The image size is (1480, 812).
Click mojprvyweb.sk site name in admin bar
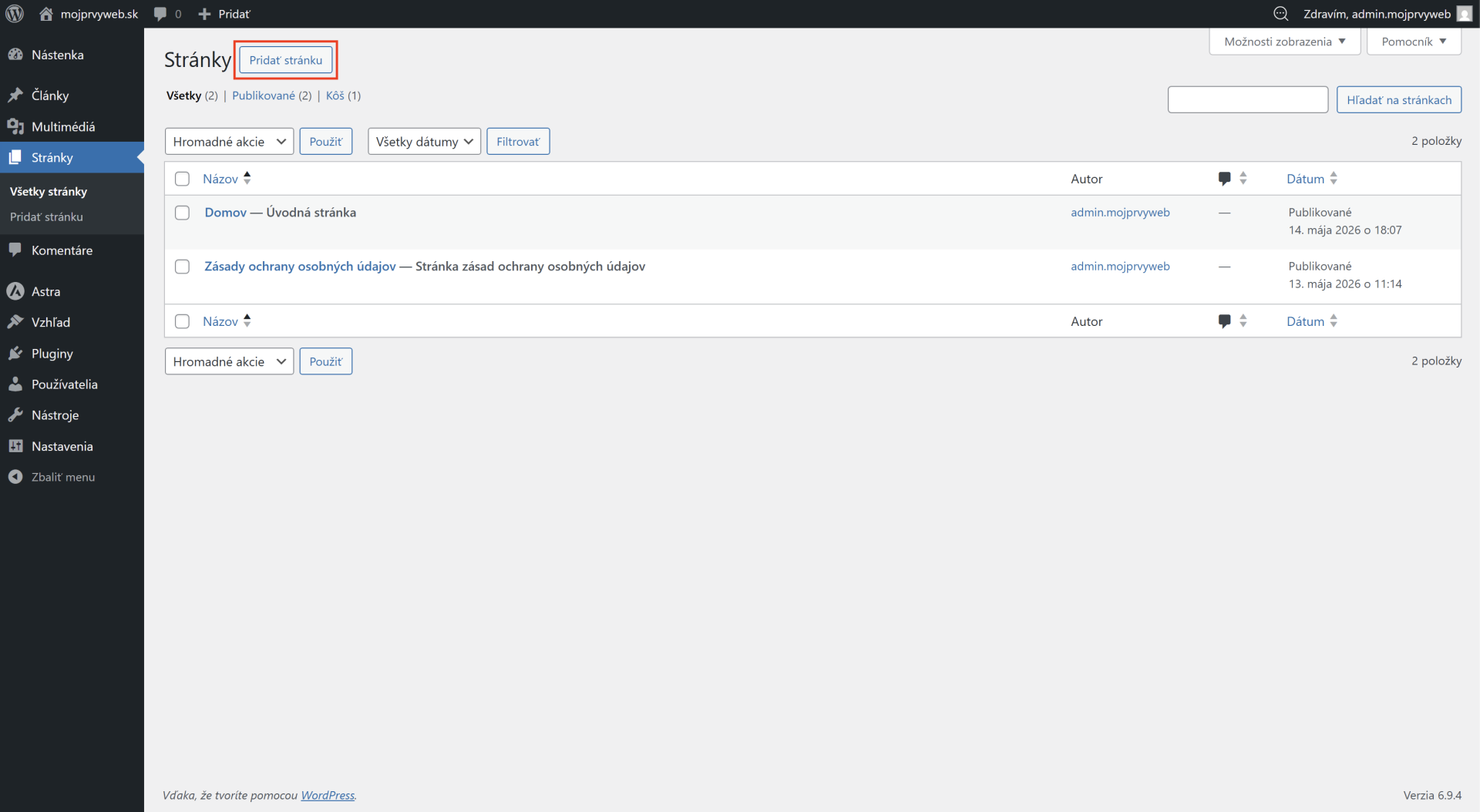99,14
